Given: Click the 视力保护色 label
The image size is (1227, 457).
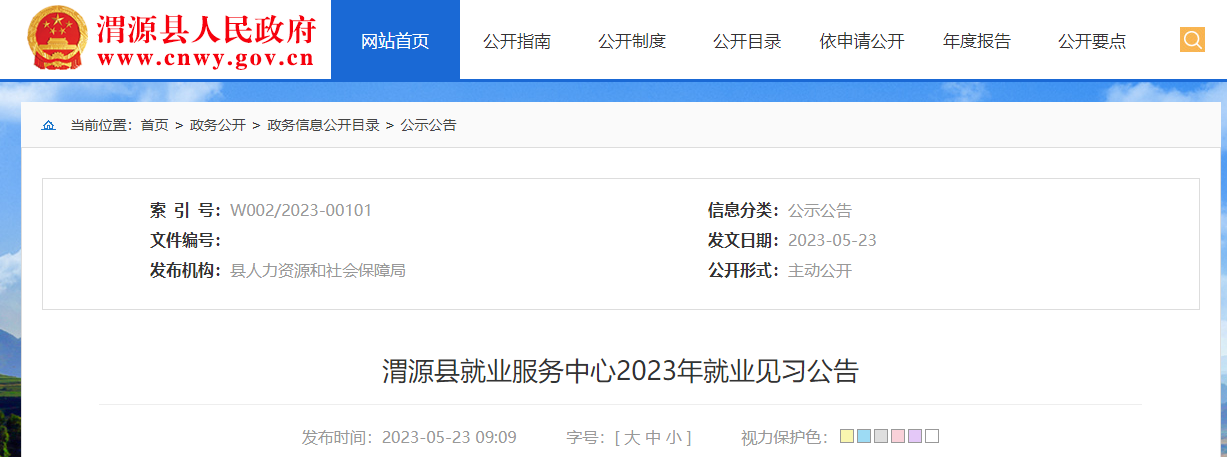Looking at the screenshot, I should pos(784,438).
